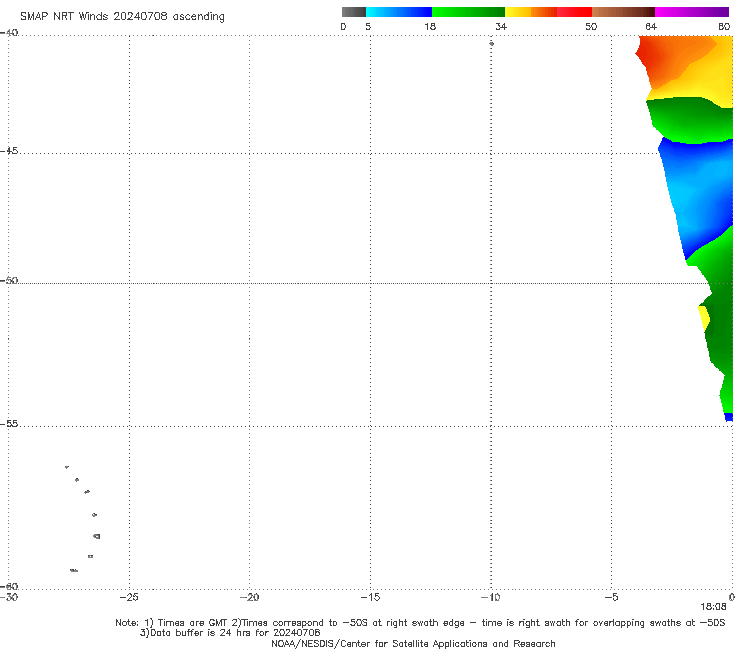Click the latitude label '-50'
The height and width of the screenshot is (650, 740).
tap(9, 280)
